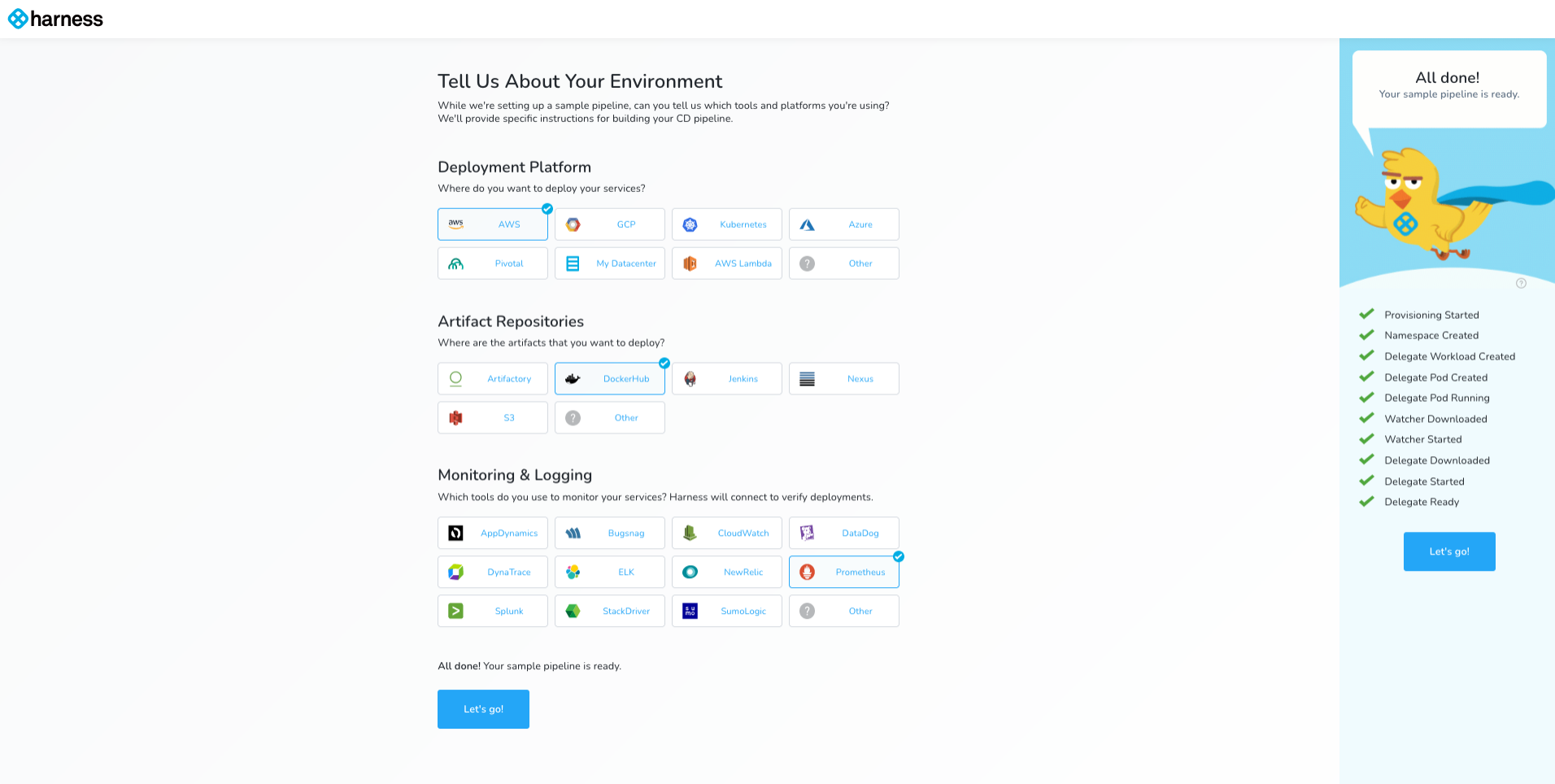1555x784 pixels.
Task: Click 'Delegate Pod Running' status entry
Action: pyautogui.click(x=1437, y=398)
